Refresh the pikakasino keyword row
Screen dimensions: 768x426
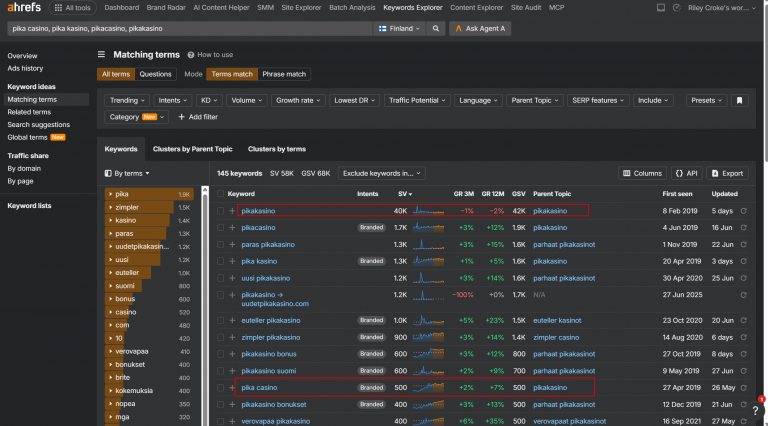pos(744,211)
